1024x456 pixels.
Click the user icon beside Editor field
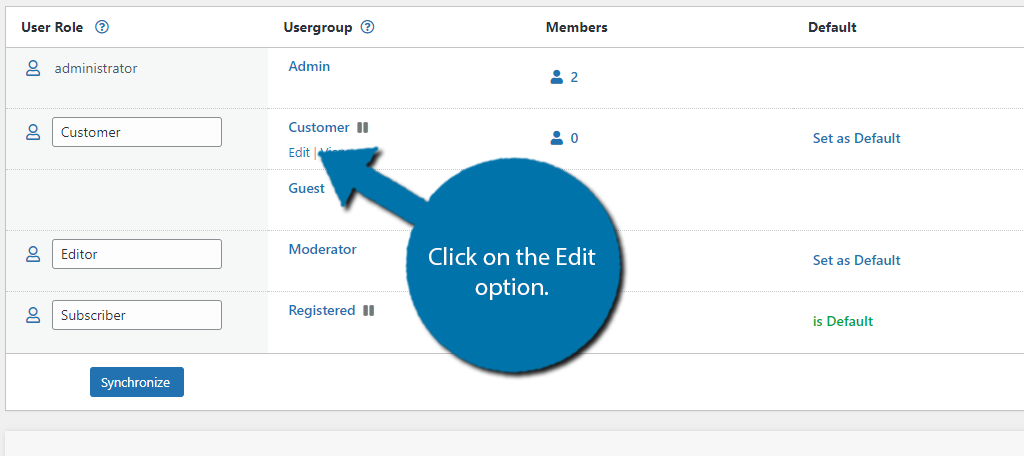pos(33,254)
